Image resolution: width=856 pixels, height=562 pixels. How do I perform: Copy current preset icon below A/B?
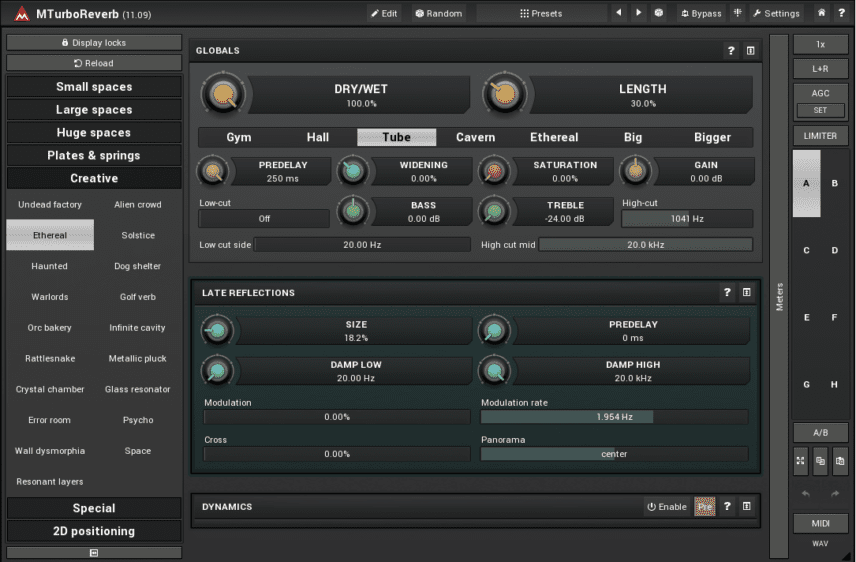click(820, 461)
